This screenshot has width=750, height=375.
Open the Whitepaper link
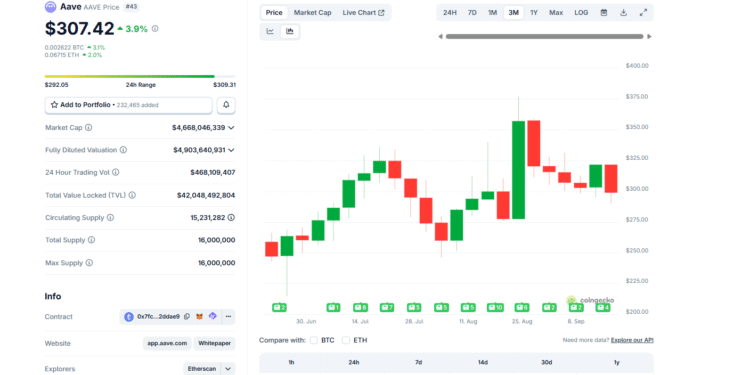coord(215,343)
